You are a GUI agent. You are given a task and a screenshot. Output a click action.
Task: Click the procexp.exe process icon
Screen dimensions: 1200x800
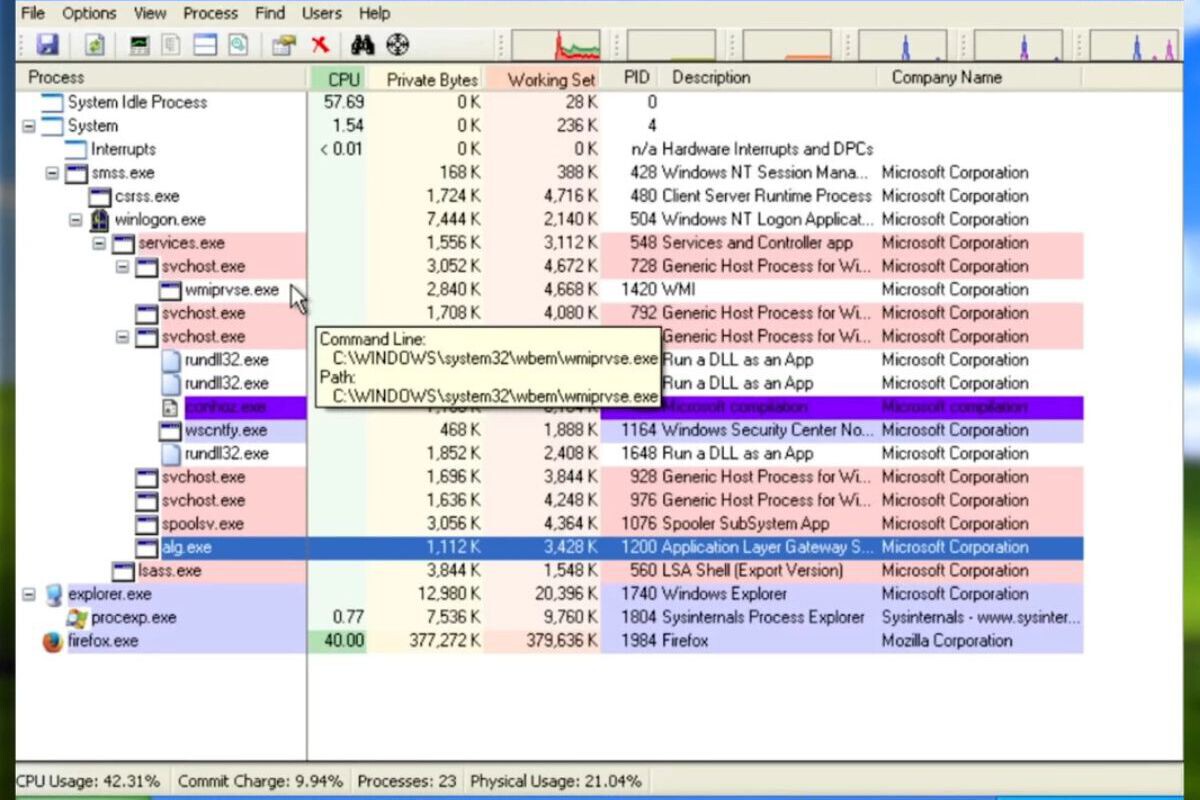77,618
